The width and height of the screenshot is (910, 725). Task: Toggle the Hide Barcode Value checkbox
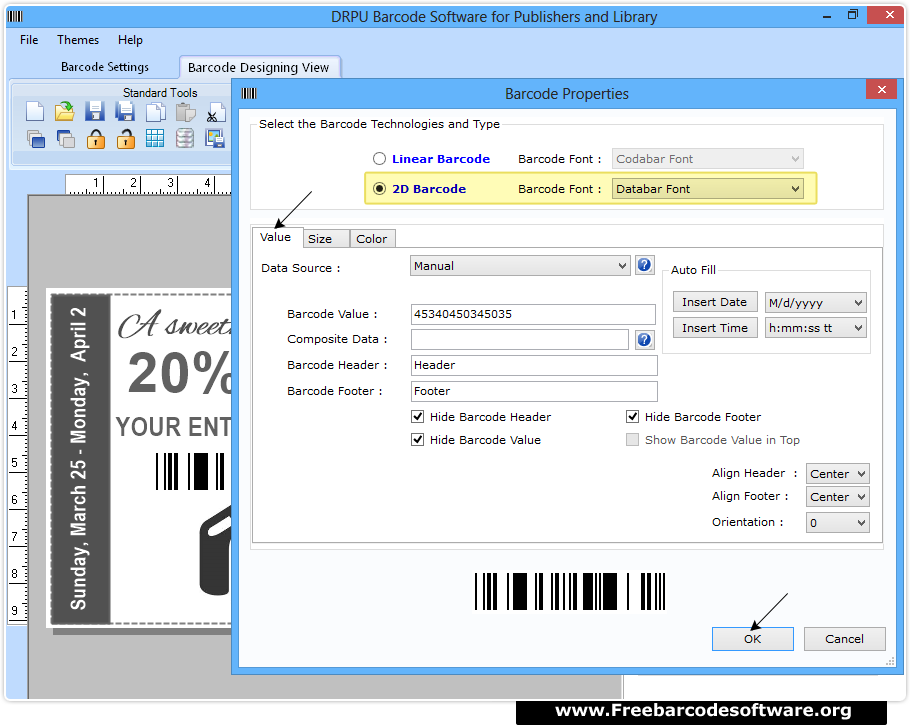[417, 440]
